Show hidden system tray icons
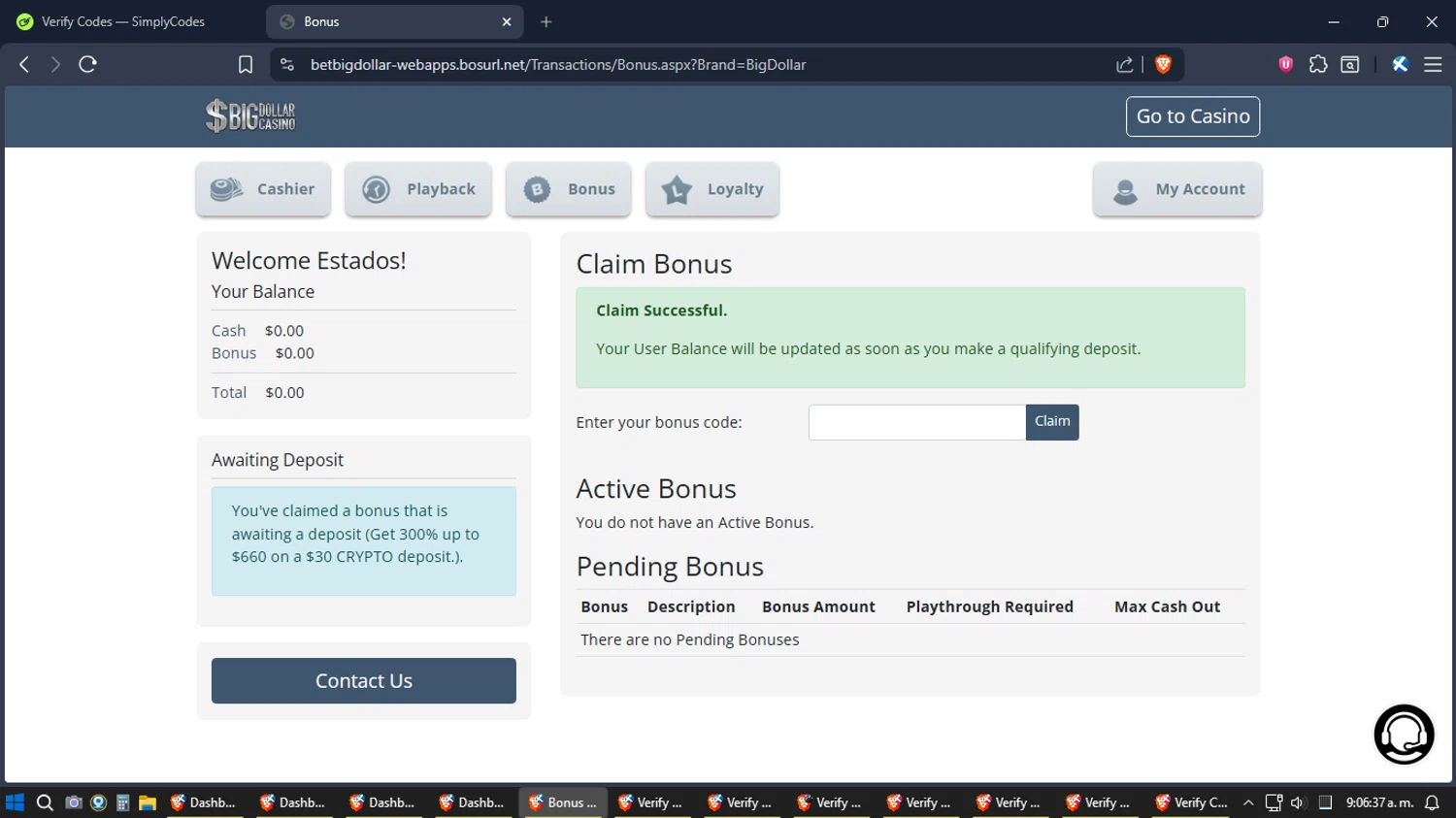Image resolution: width=1456 pixels, height=818 pixels. coord(1248,802)
